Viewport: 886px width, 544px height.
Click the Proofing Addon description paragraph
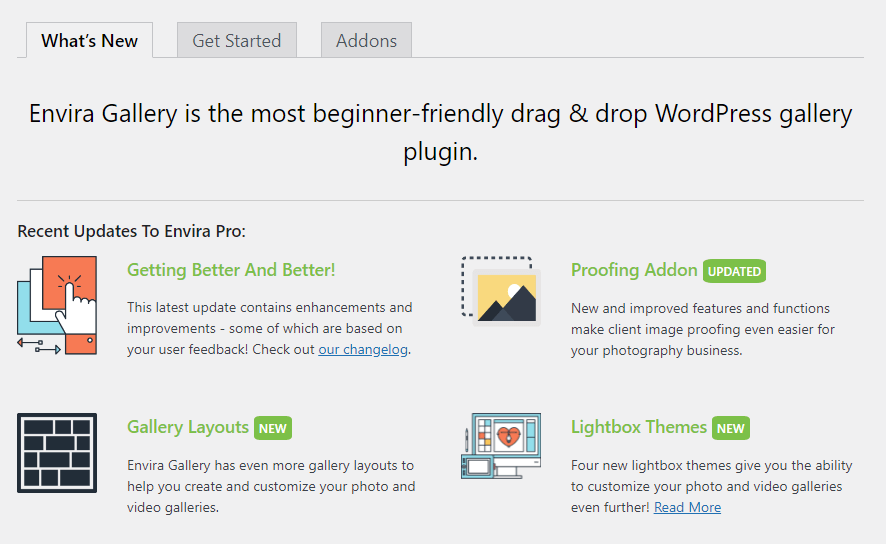[703, 329]
